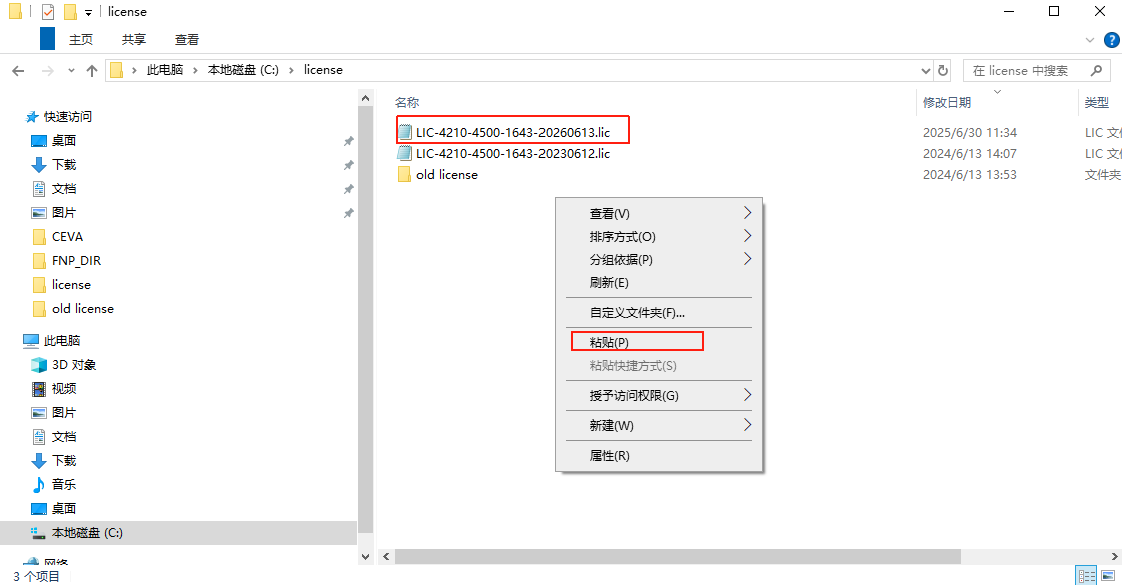Switch to large icons view in status bar

point(1108,576)
